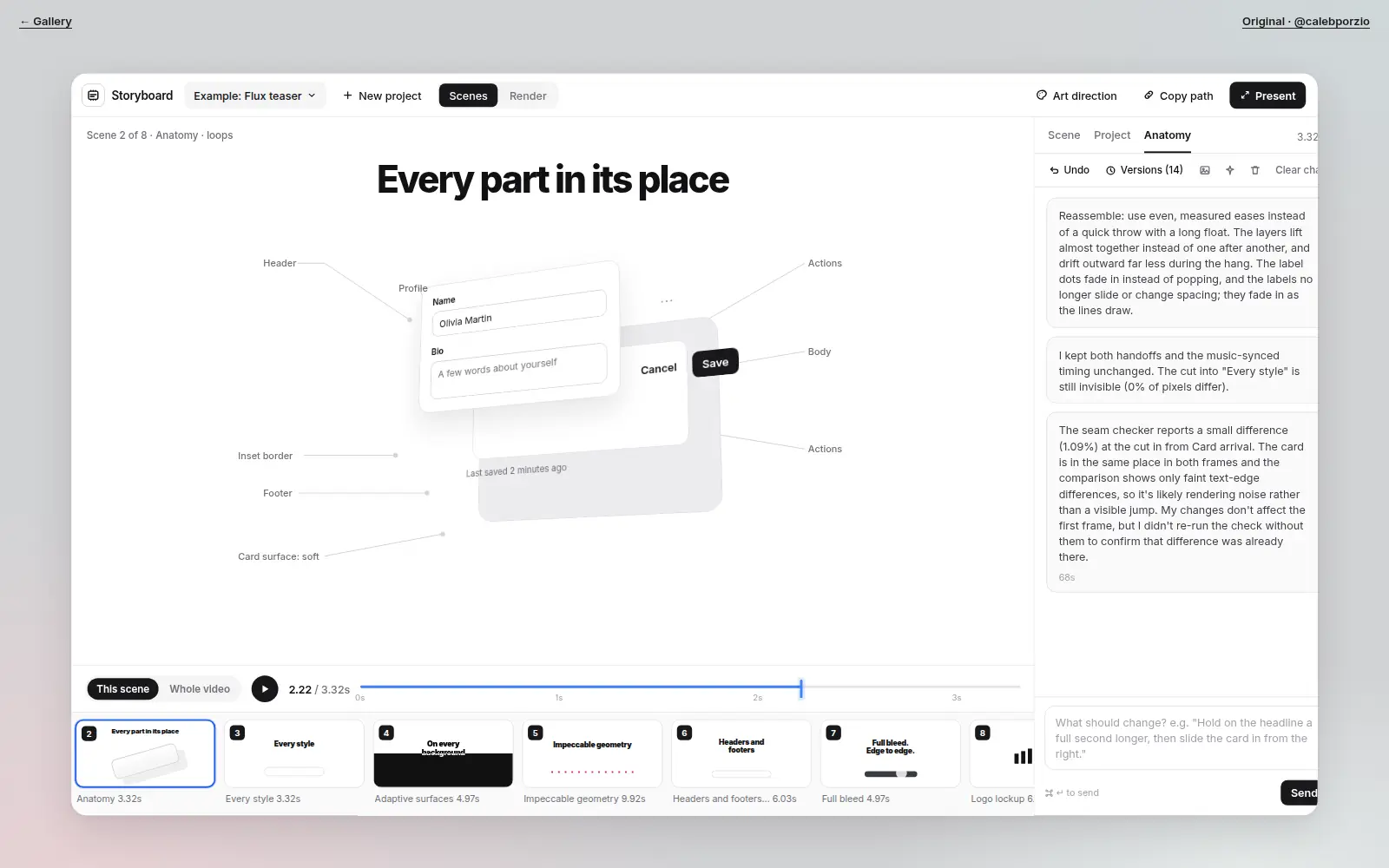Click the Olivia Martin name field in preview

pos(519,313)
